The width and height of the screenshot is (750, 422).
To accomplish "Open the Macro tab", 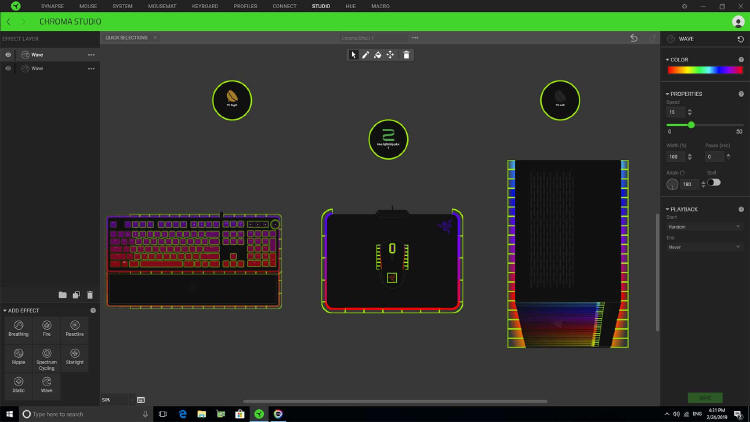I will click(380, 6).
